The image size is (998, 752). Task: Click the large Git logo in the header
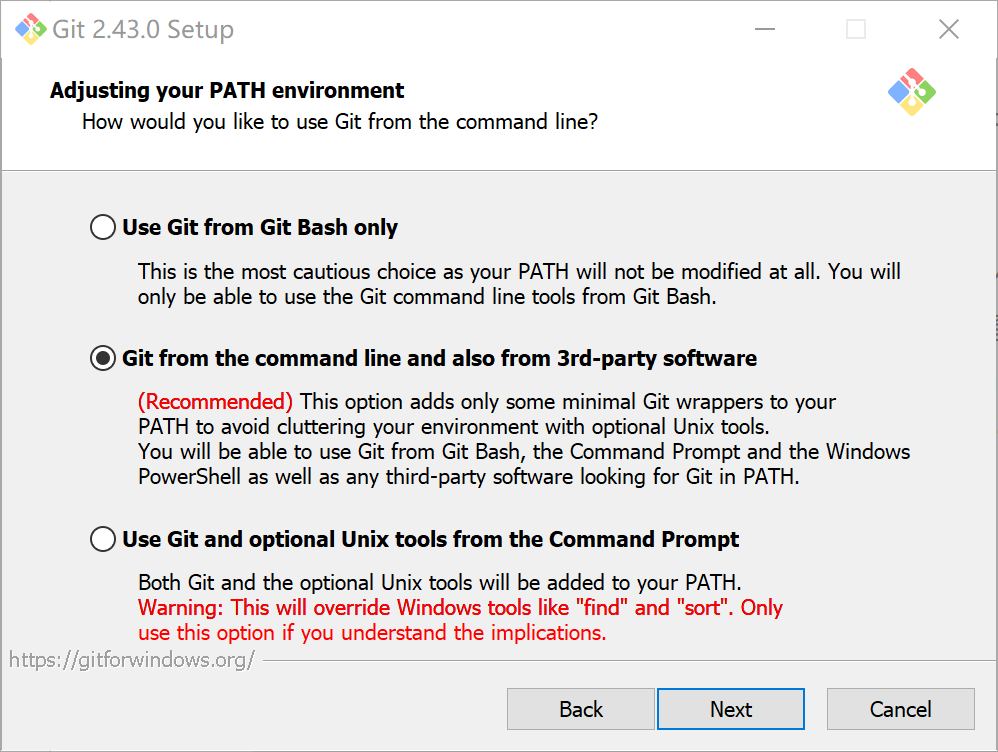[x=911, y=92]
